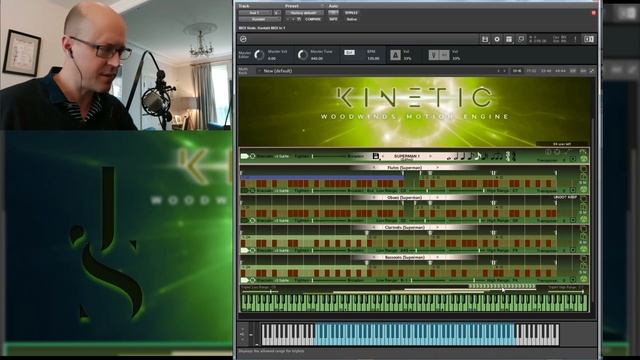This screenshot has height=360, width=640.
Task: Click the SAFE button
Action: (333, 19)
